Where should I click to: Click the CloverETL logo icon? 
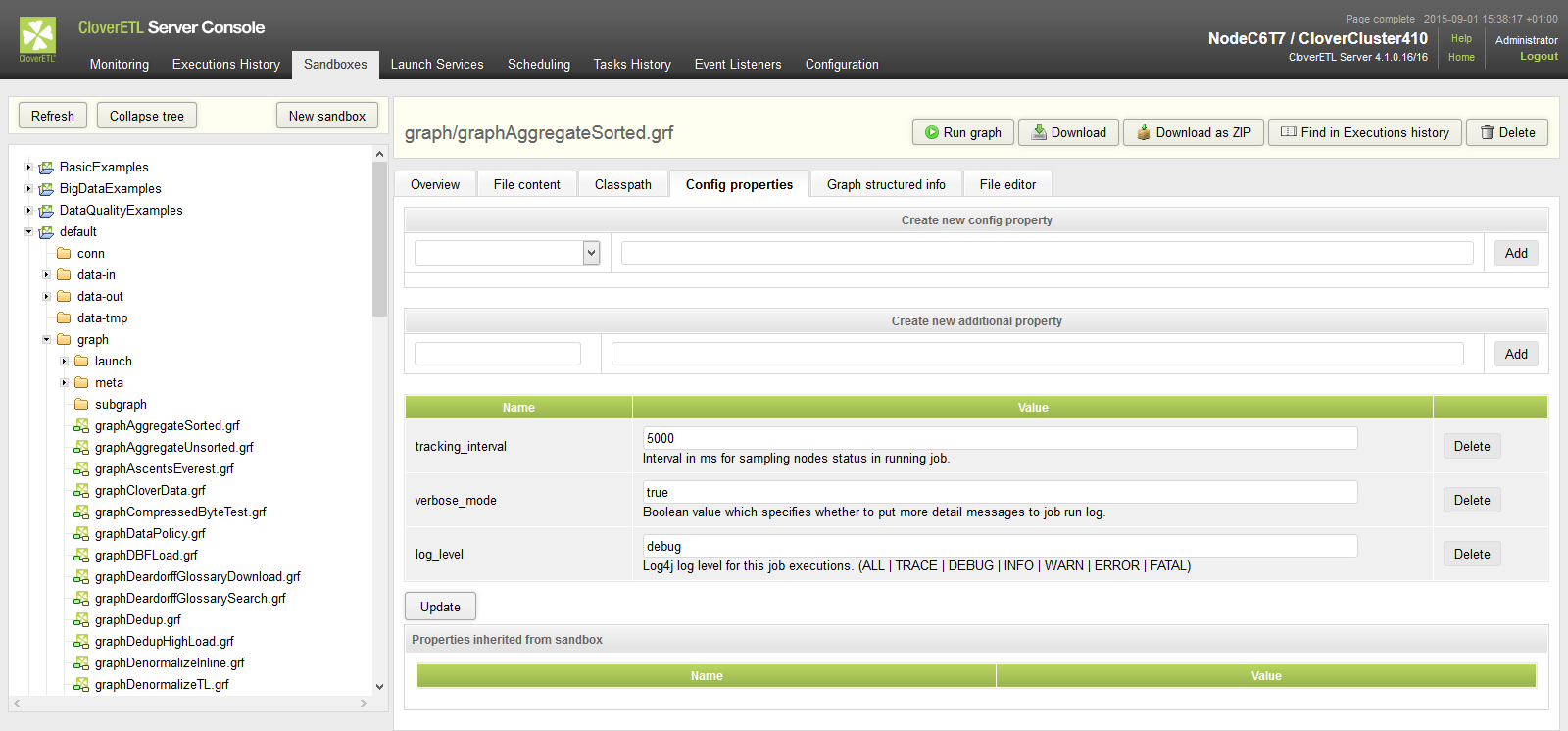coord(38,39)
